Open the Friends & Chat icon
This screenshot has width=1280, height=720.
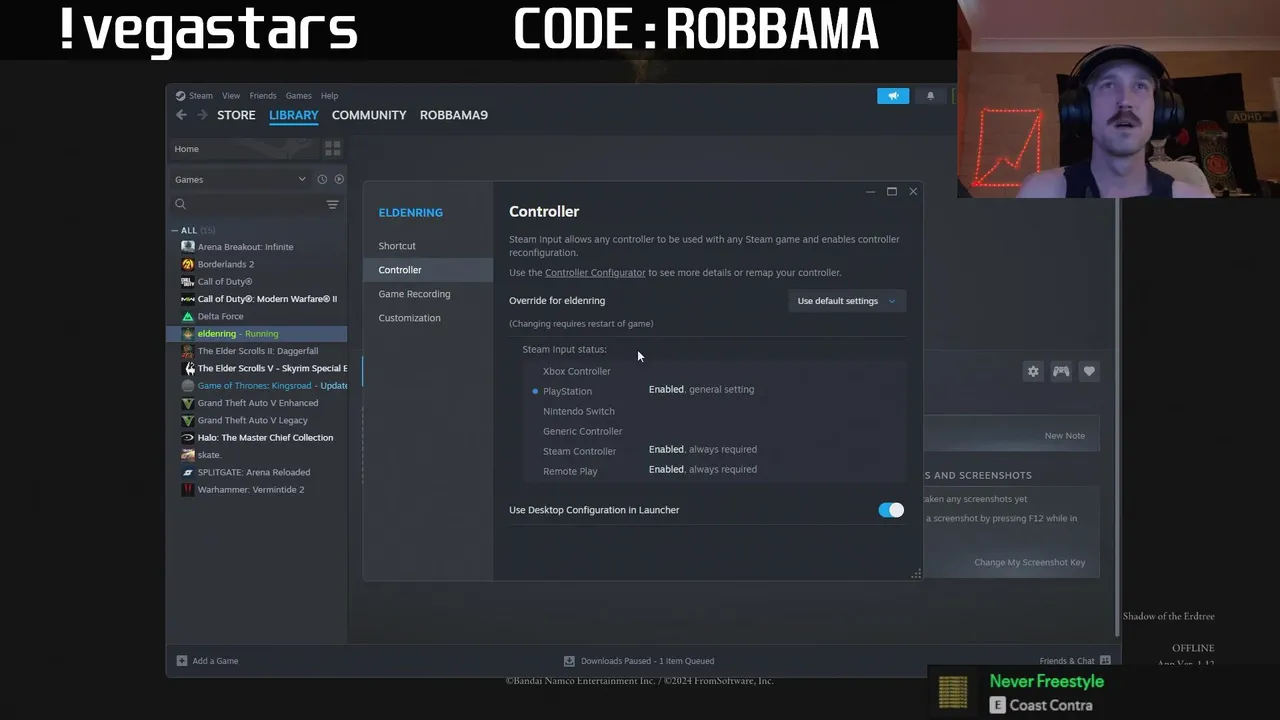click(1105, 661)
